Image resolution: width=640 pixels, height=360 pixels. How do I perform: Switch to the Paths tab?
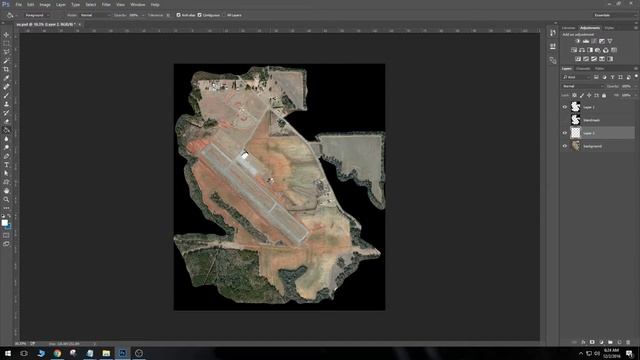600,69
